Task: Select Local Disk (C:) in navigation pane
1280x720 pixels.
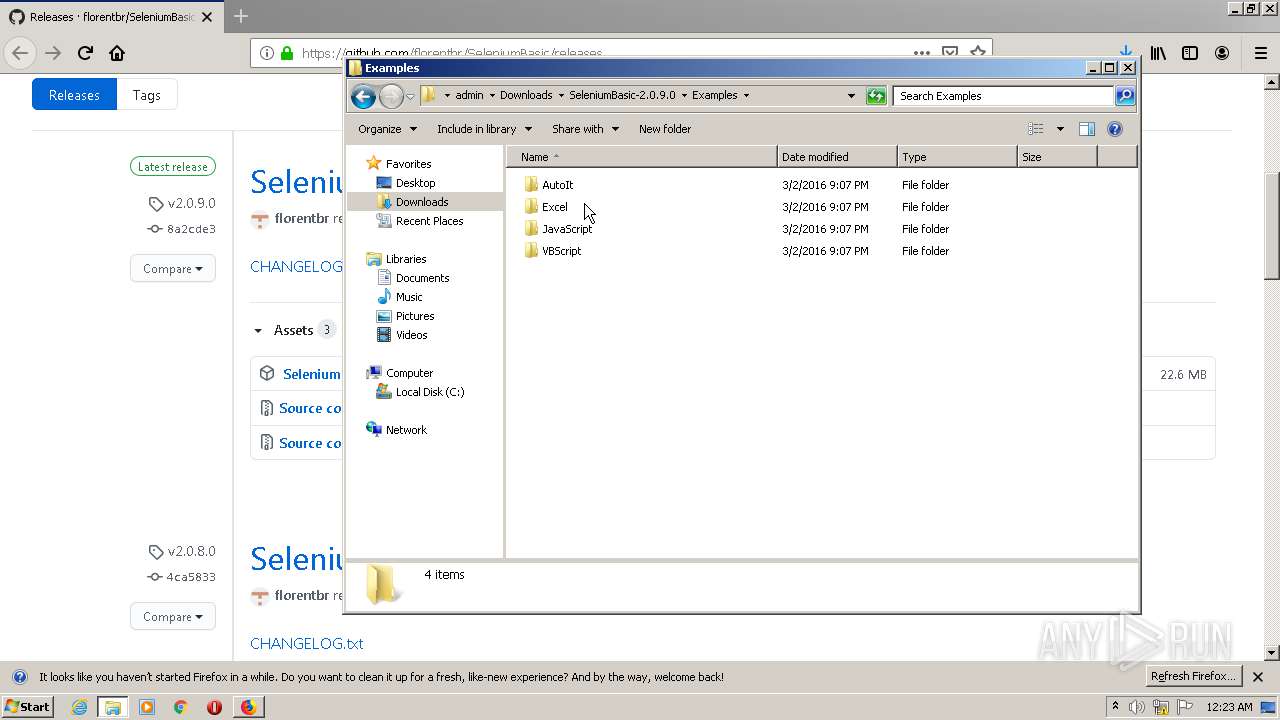Action: tap(420, 392)
